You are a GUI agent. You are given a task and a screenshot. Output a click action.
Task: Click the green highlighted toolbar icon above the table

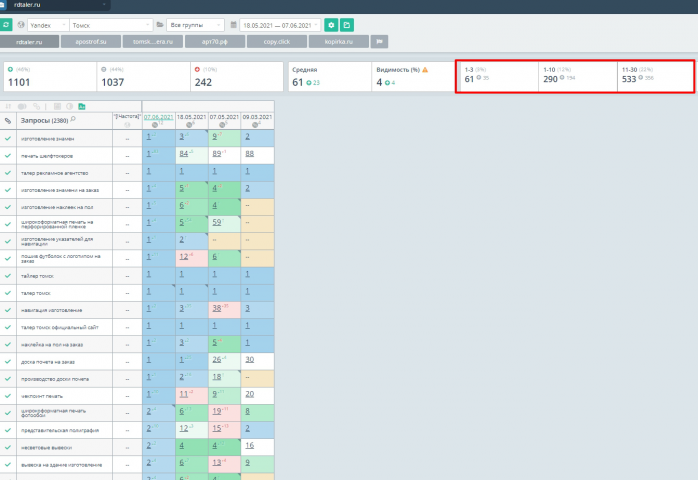click(82, 106)
